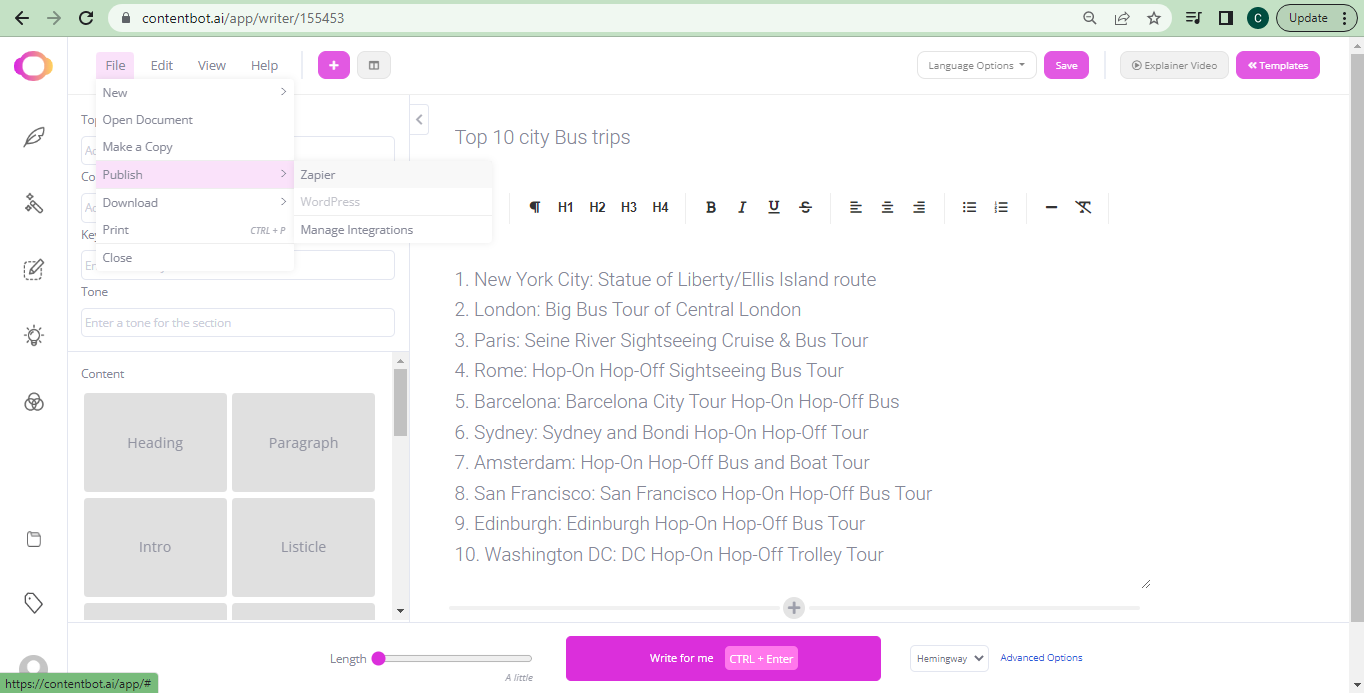Open the lightbulb ideas icon in sidebar

click(x=34, y=336)
